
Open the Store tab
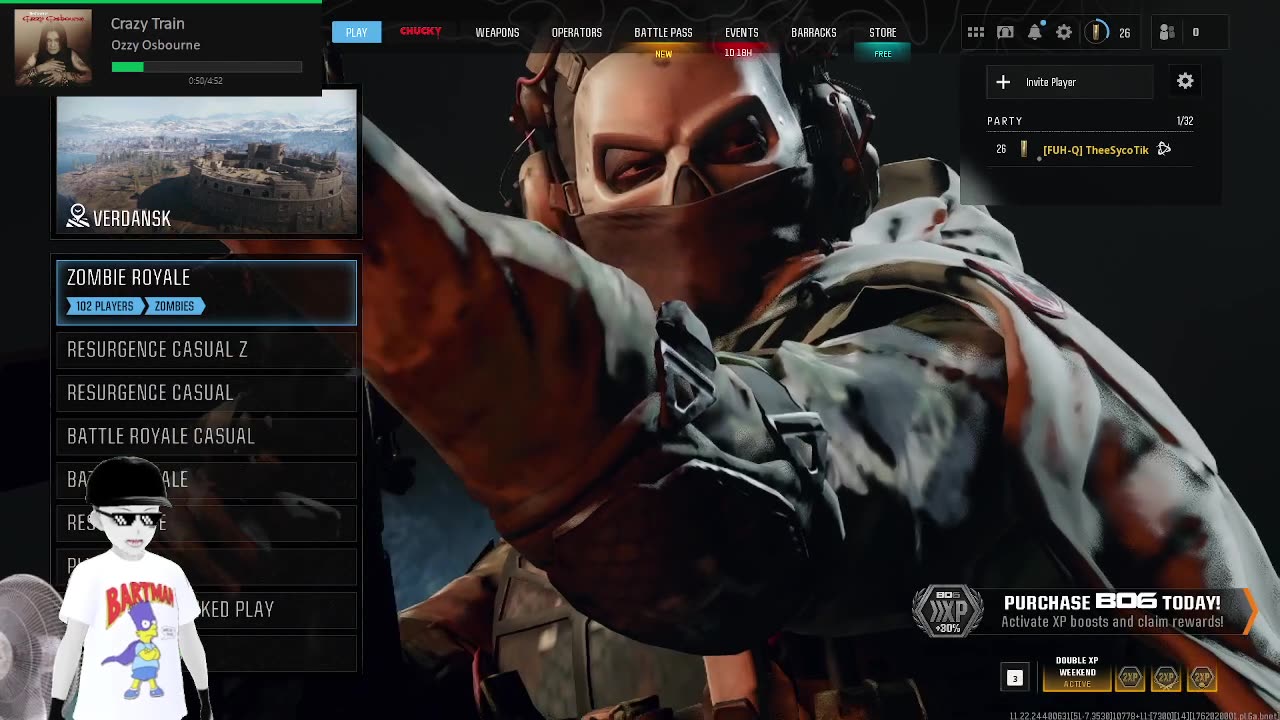[882, 32]
